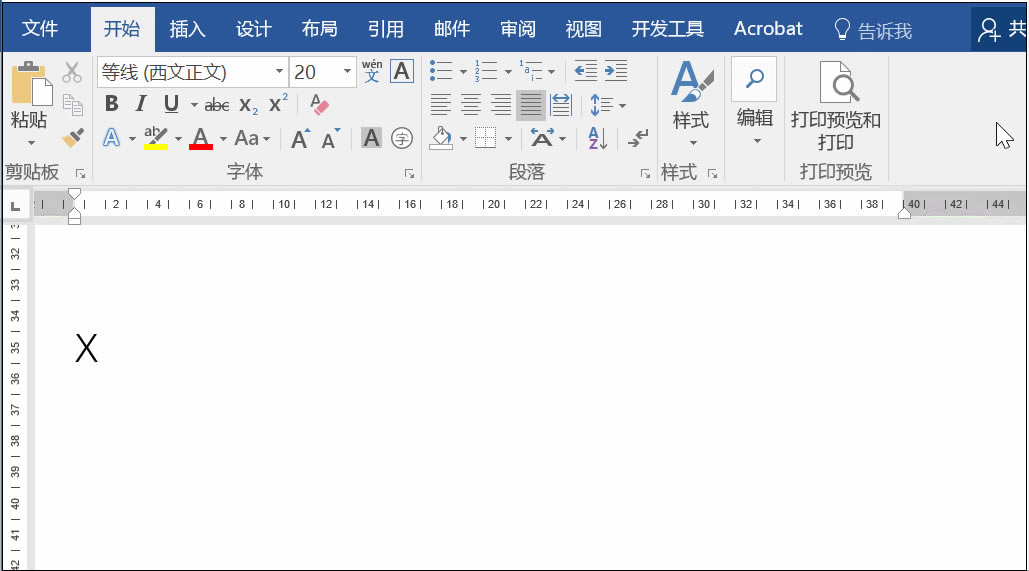1029x571 pixels.
Task: Open the font size dropdown
Action: pyautogui.click(x=347, y=71)
